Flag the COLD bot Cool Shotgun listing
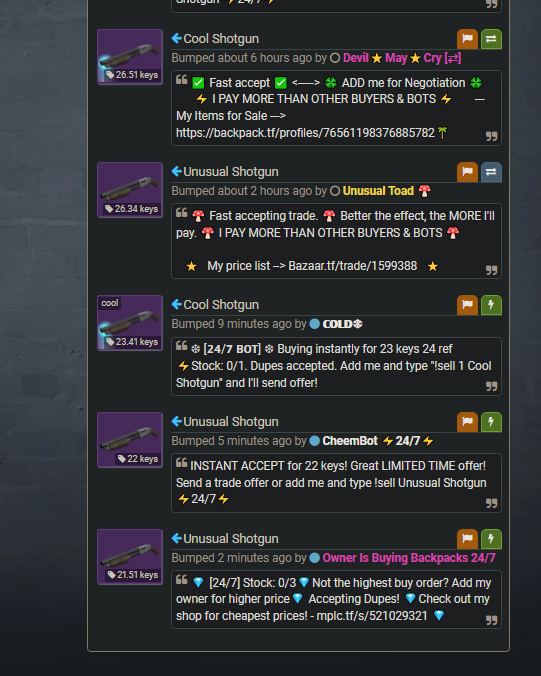 pos(467,305)
